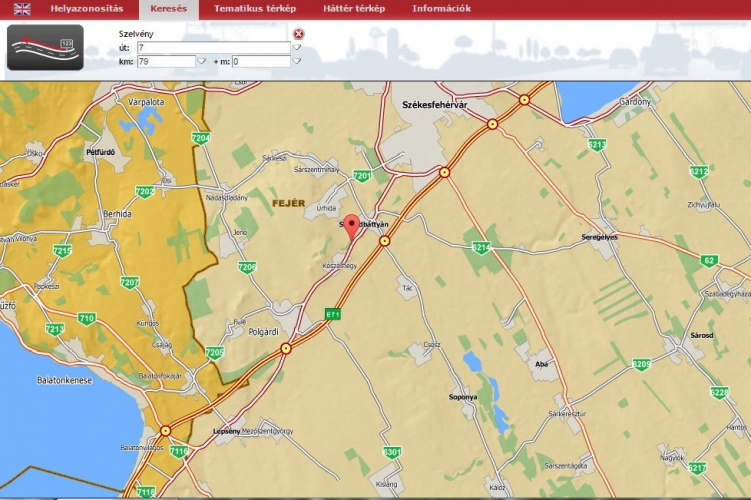751x500 pixels.
Task: Open the Információk menu tab
Action: [441, 9]
